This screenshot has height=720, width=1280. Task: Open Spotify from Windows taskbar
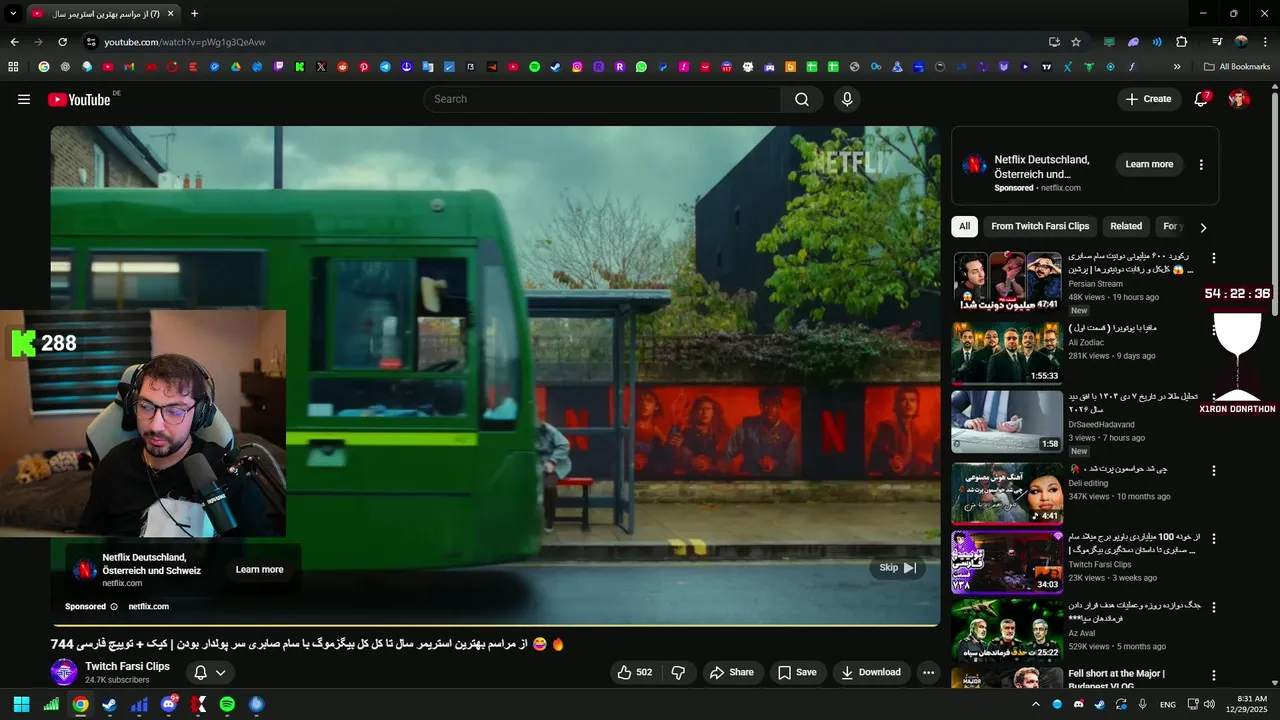227,704
